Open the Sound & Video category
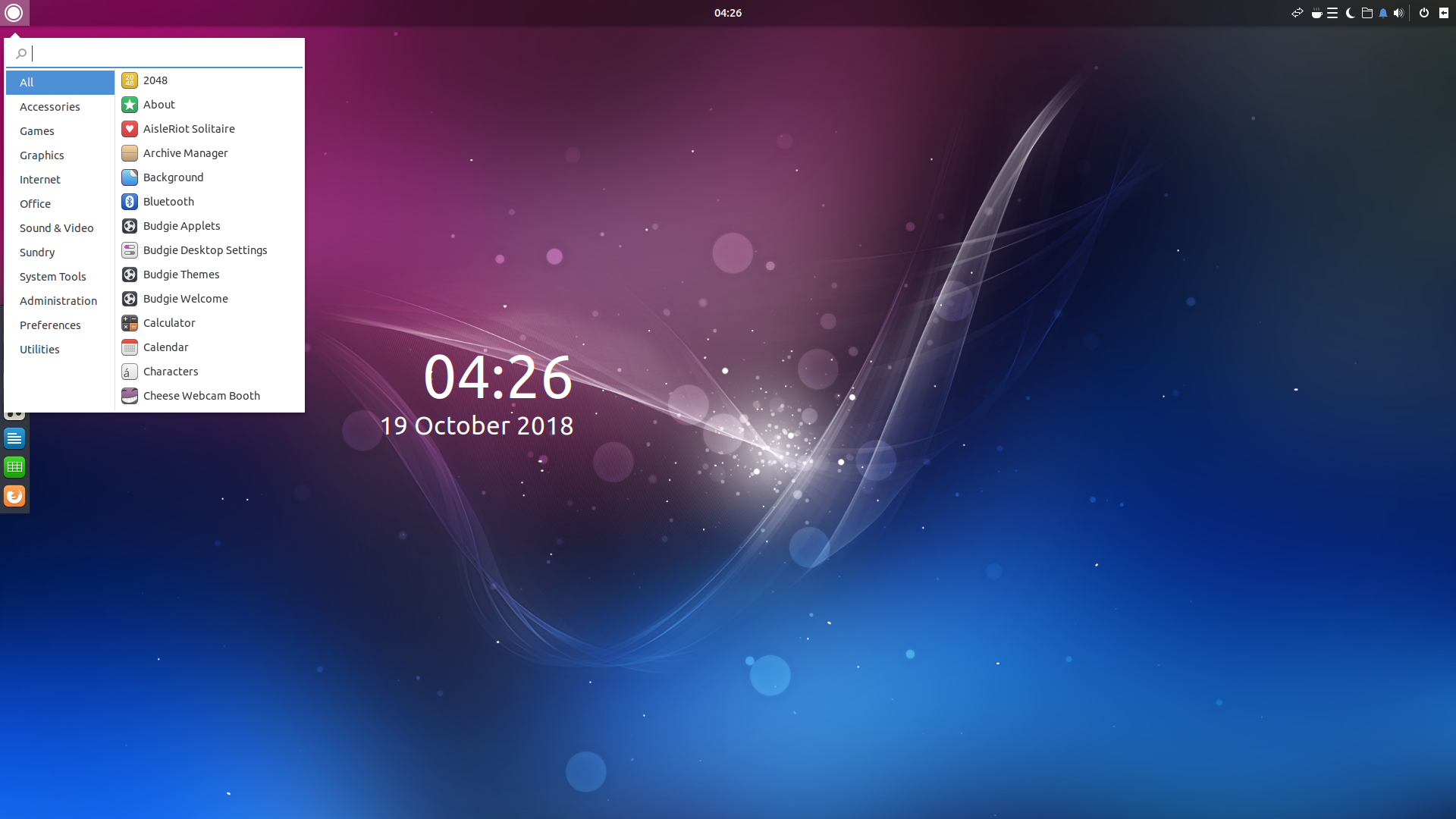 (x=60, y=227)
